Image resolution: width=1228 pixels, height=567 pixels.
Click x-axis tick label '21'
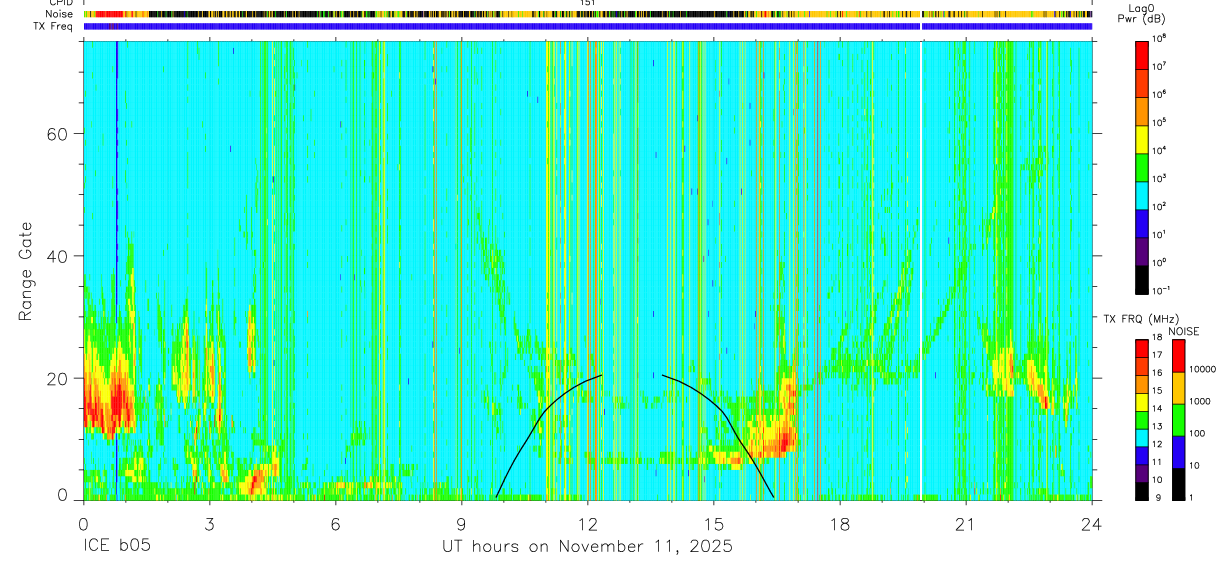point(965,524)
